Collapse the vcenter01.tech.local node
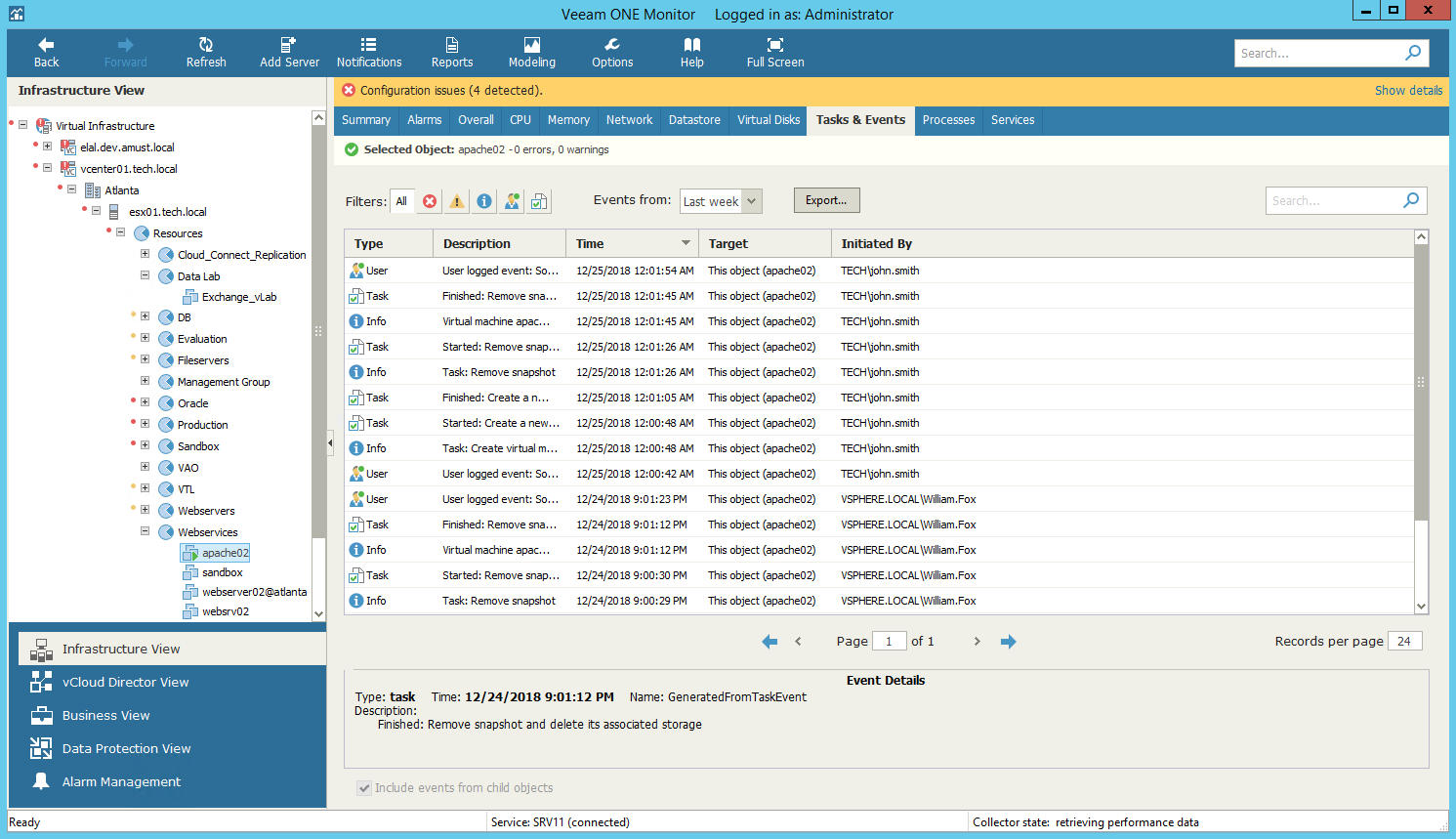The width and height of the screenshot is (1456, 839). click(x=47, y=168)
